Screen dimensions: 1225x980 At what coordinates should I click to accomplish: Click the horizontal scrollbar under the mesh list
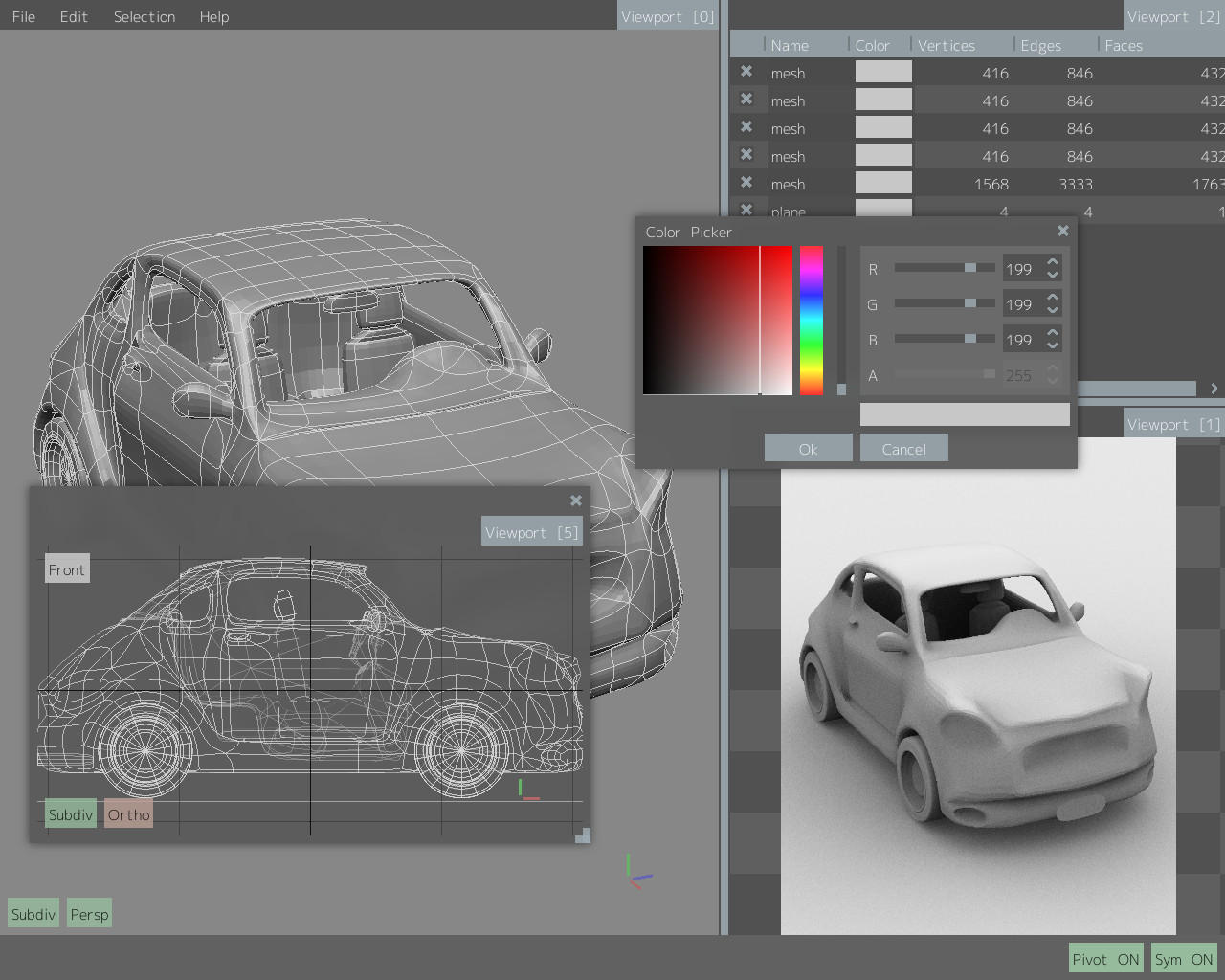(x=1137, y=389)
